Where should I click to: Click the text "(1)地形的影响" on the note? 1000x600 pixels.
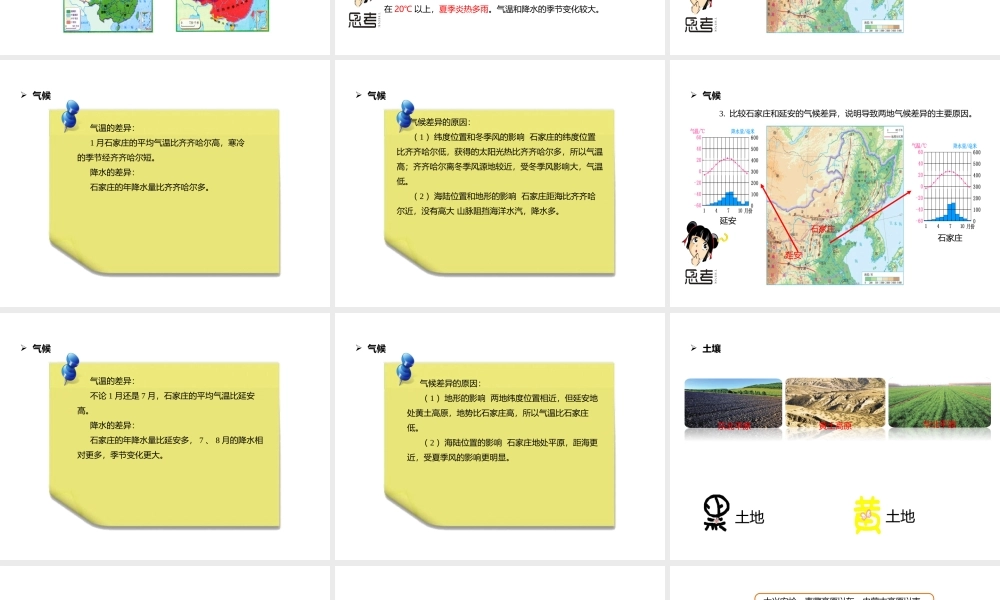pos(455,399)
